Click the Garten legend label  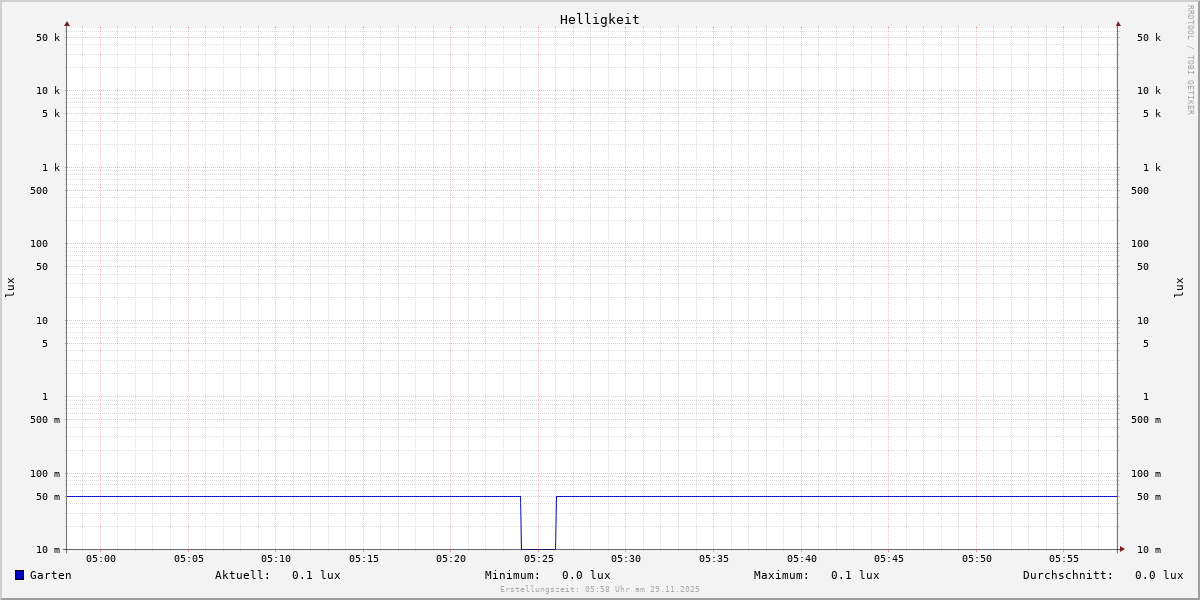50,575
